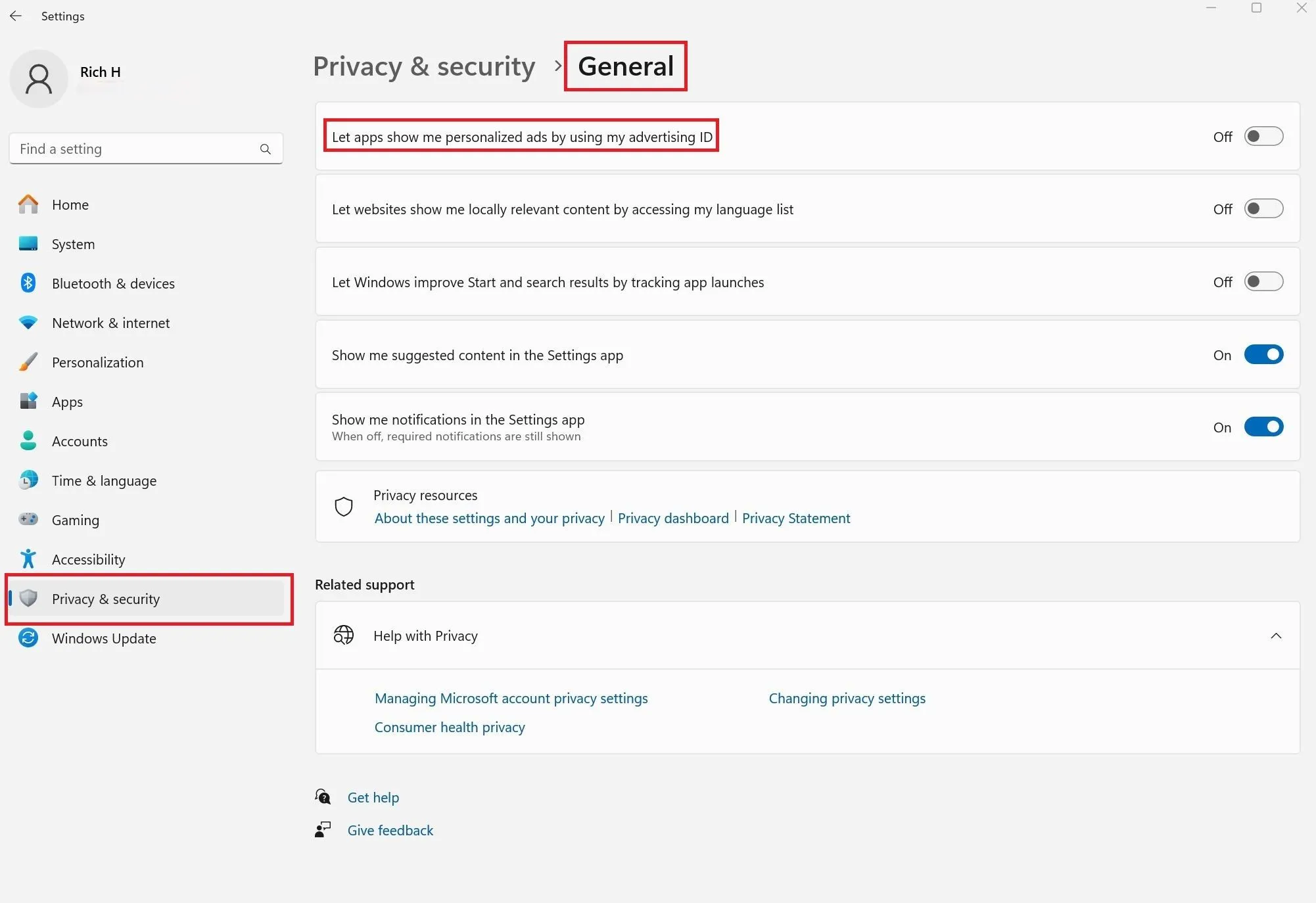Click Privacy & security breadcrumb heading
The width and height of the screenshot is (1316, 903).
pyautogui.click(x=424, y=66)
